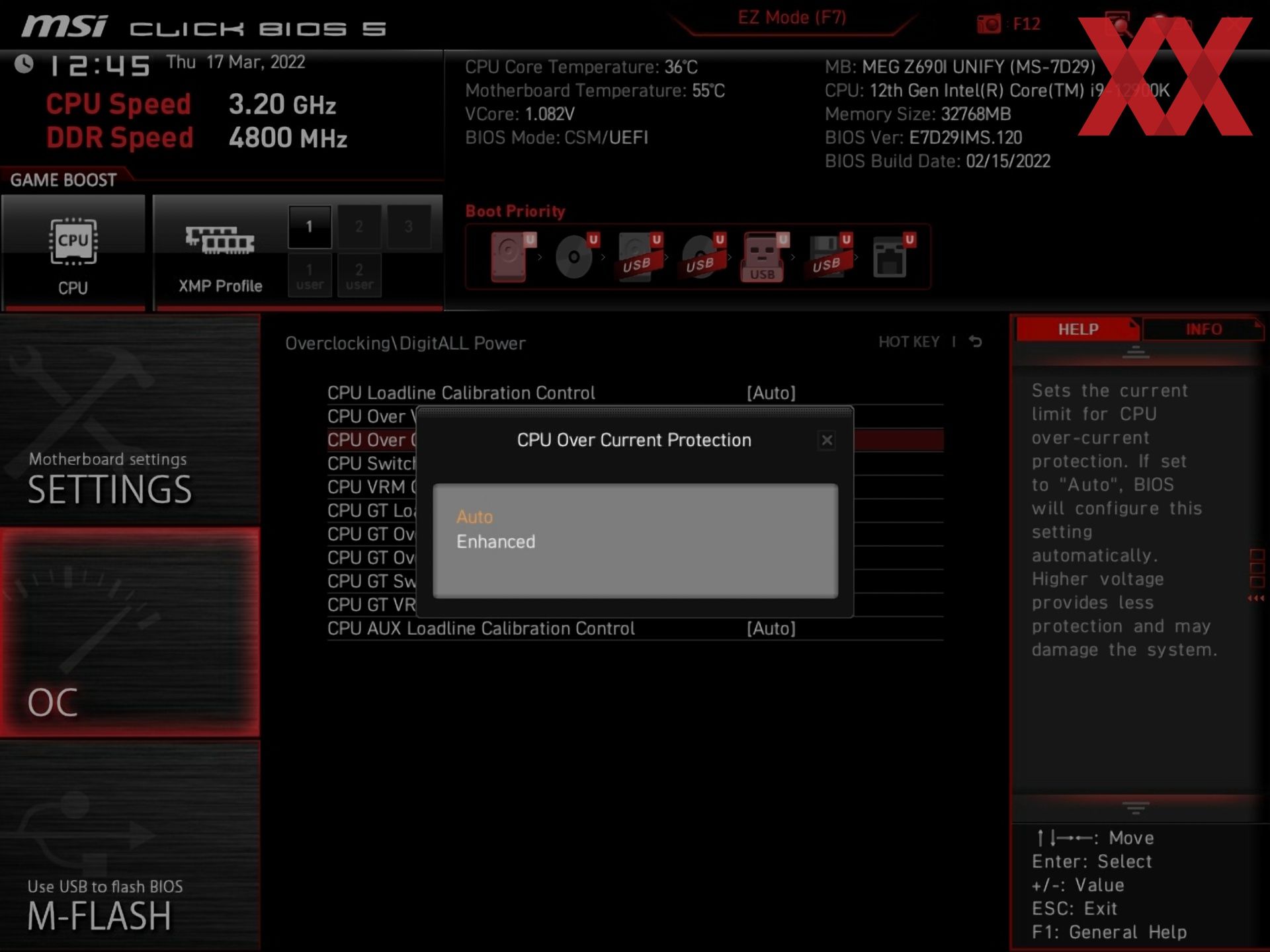Image resolution: width=1270 pixels, height=952 pixels.
Task: Select XMP user profile 1
Action: point(309,276)
